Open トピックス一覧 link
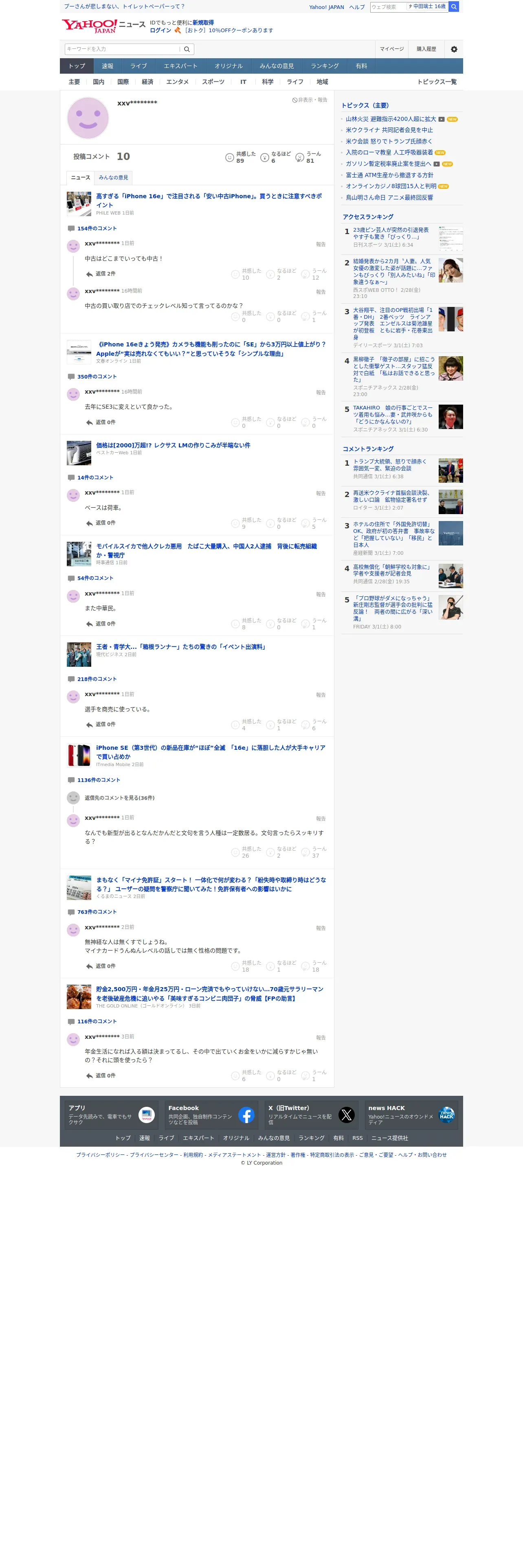 (437, 82)
